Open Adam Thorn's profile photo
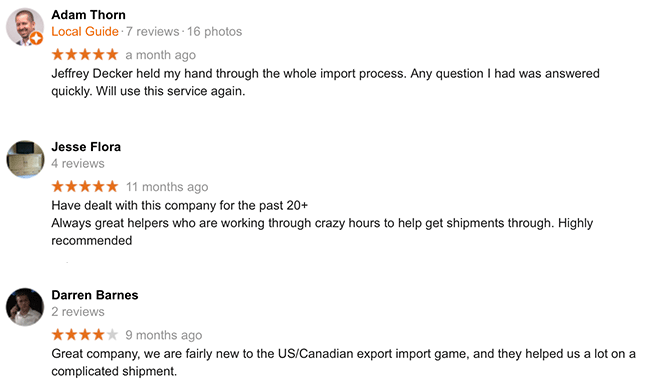The image size is (658, 387). coord(25,26)
